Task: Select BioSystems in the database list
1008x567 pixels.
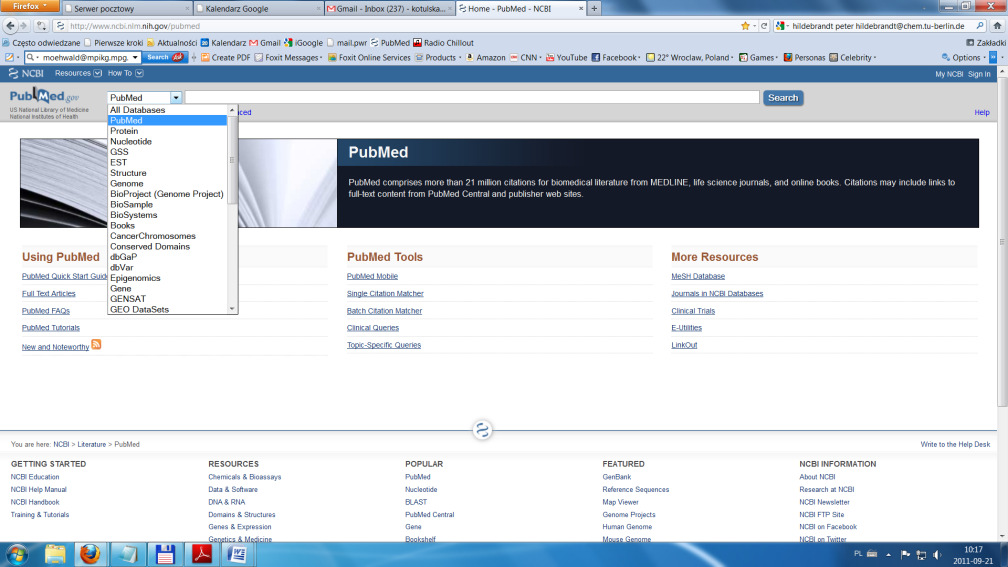Action: (168, 215)
